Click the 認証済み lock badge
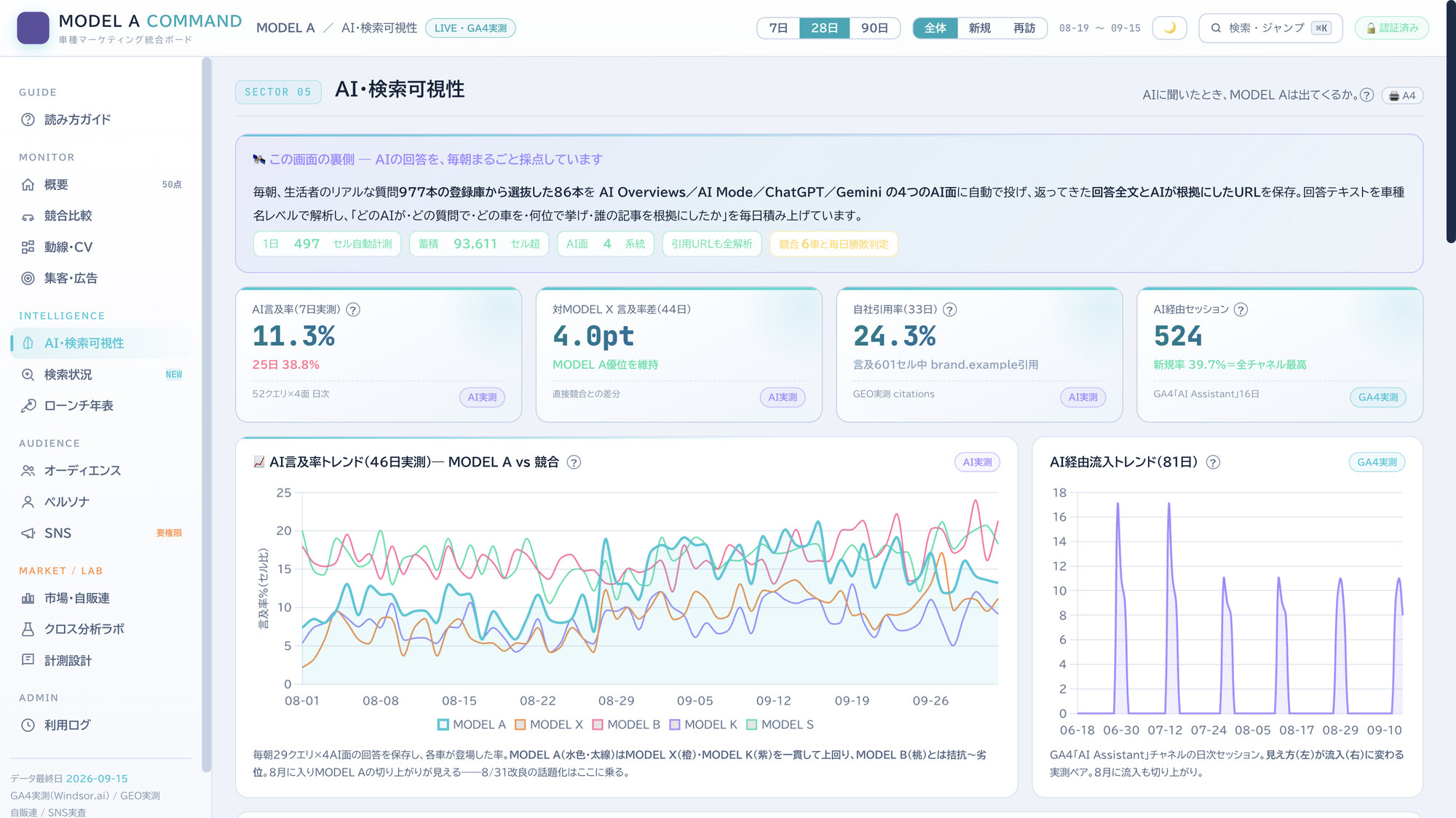The width and height of the screenshot is (1456, 818). point(1391,28)
